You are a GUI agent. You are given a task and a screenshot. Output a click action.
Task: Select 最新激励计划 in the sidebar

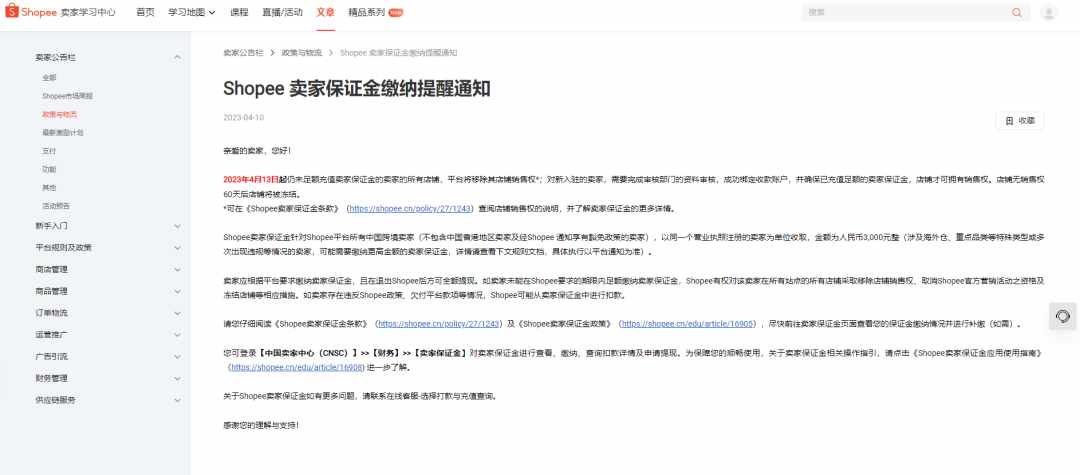click(63, 132)
